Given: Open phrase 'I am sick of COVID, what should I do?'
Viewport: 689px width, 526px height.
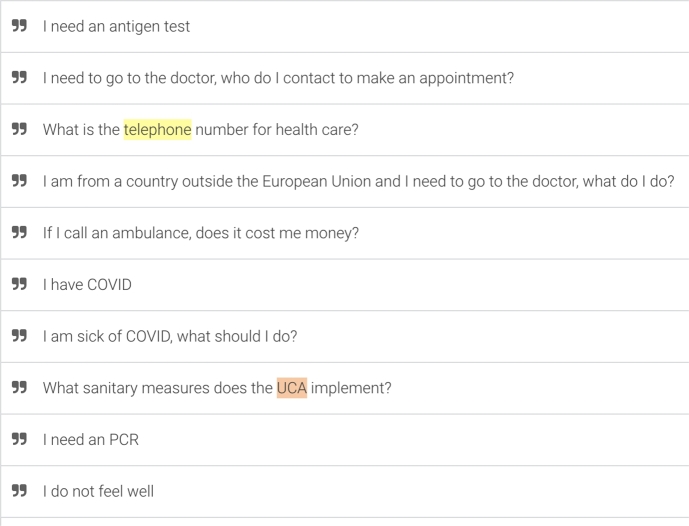Looking at the screenshot, I should [x=170, y=337].
